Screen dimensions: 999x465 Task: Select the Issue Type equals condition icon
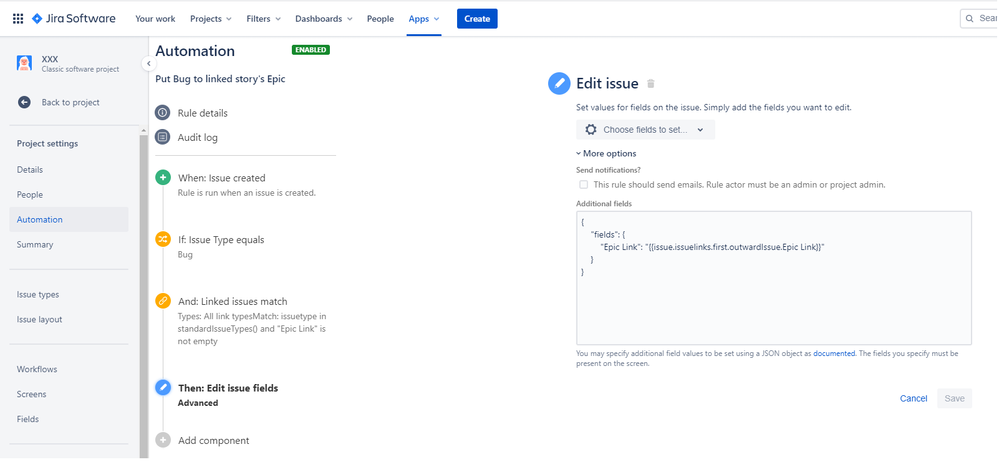(x=163, y=240)
